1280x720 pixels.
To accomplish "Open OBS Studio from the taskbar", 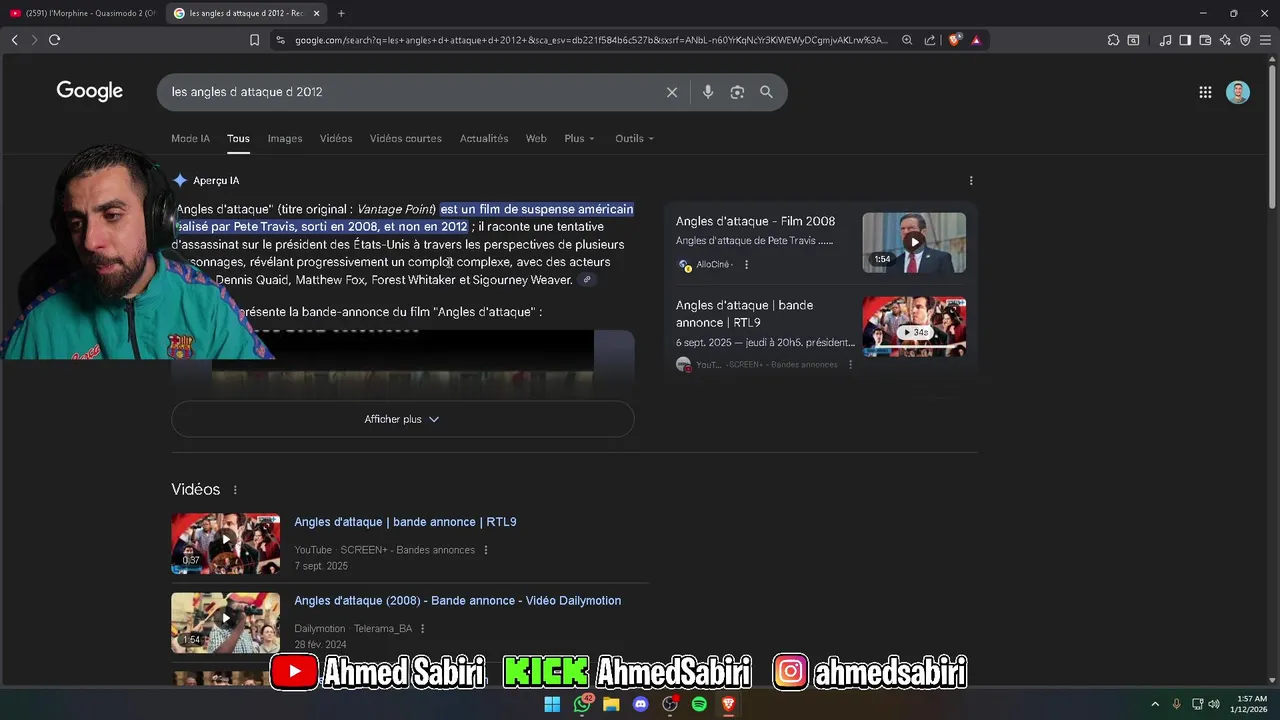I will (x=670, y=705).
